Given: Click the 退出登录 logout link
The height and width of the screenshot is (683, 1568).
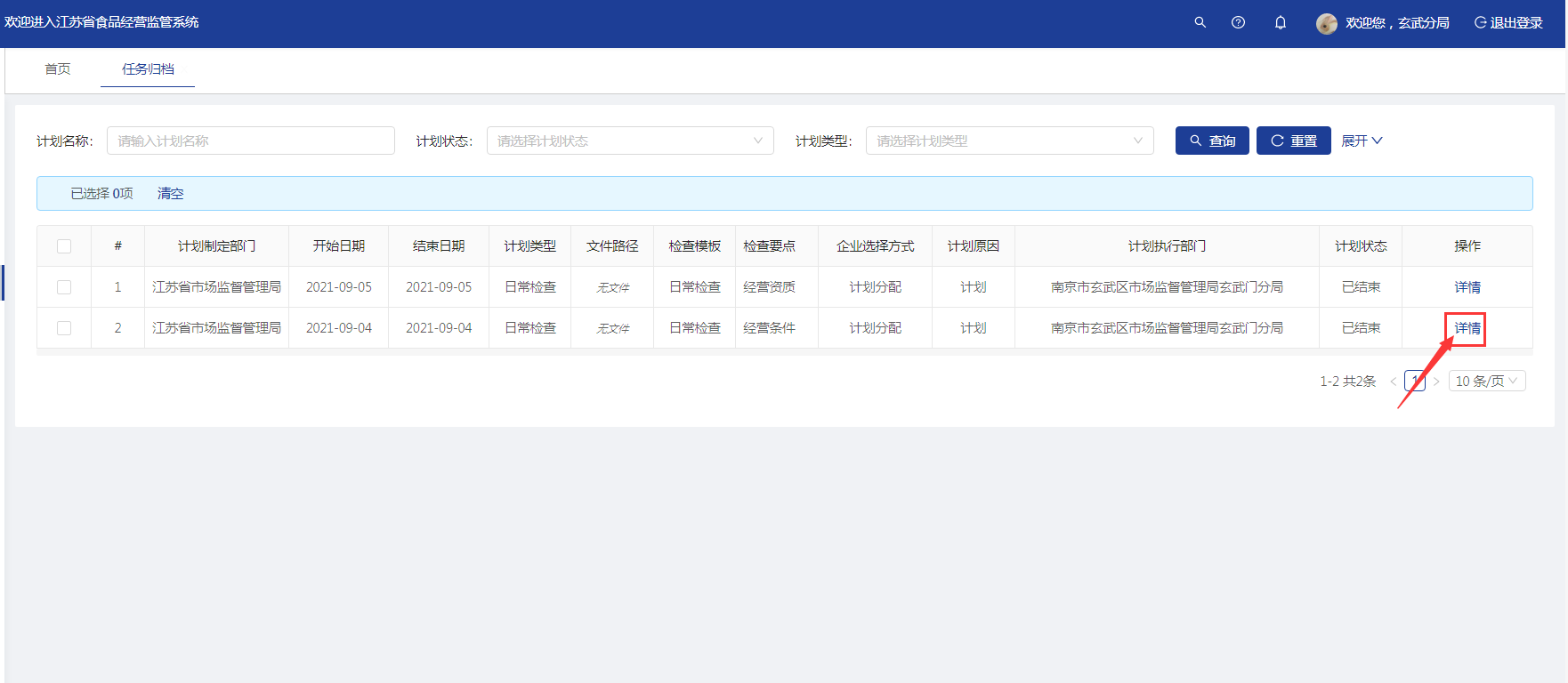Looking at the screenshot, I should pos(1508,22).
